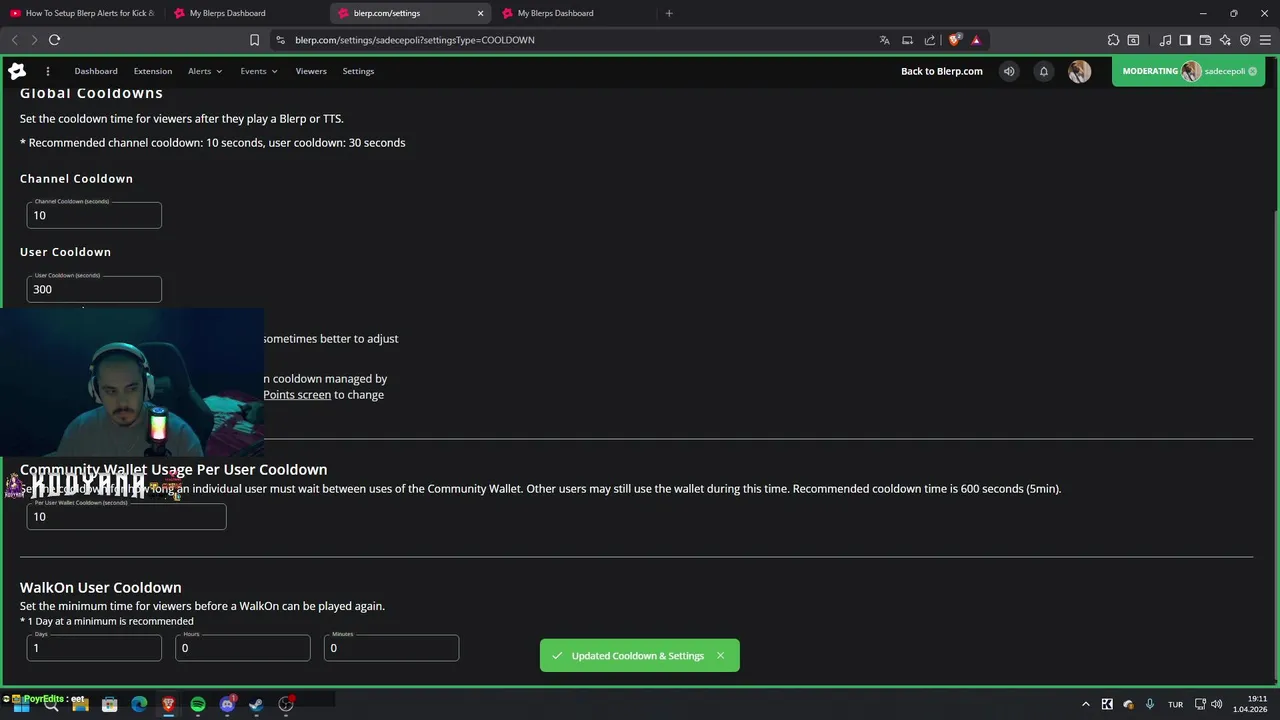Viewport: 1280px width, 720px height.
Task: Open a new browser tab
Action: coord(669,13)
